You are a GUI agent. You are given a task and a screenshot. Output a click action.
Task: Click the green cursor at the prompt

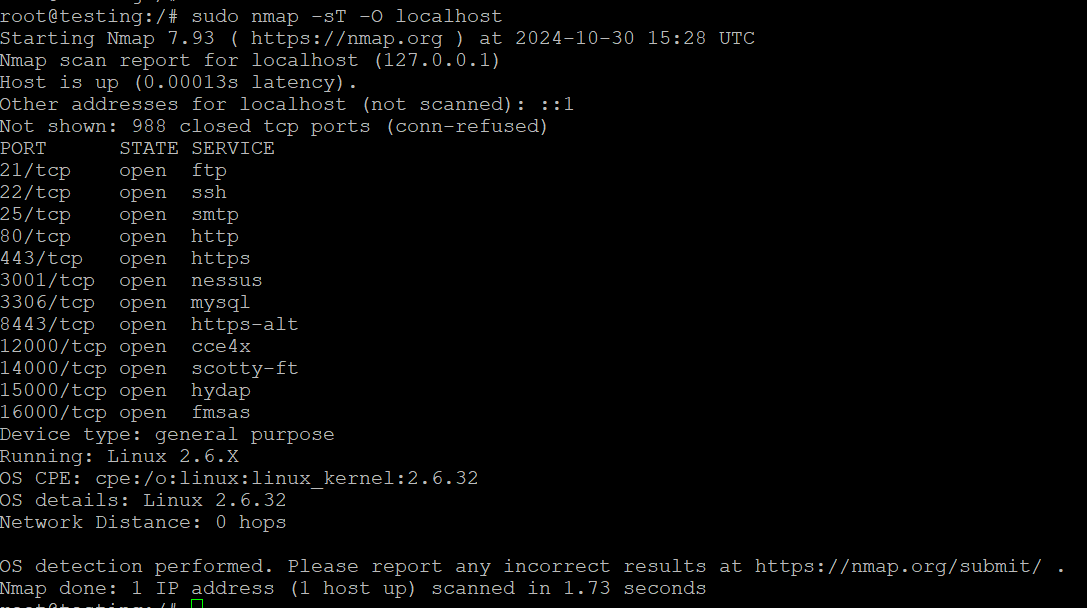pyautogui.click(x=197, y=604)
